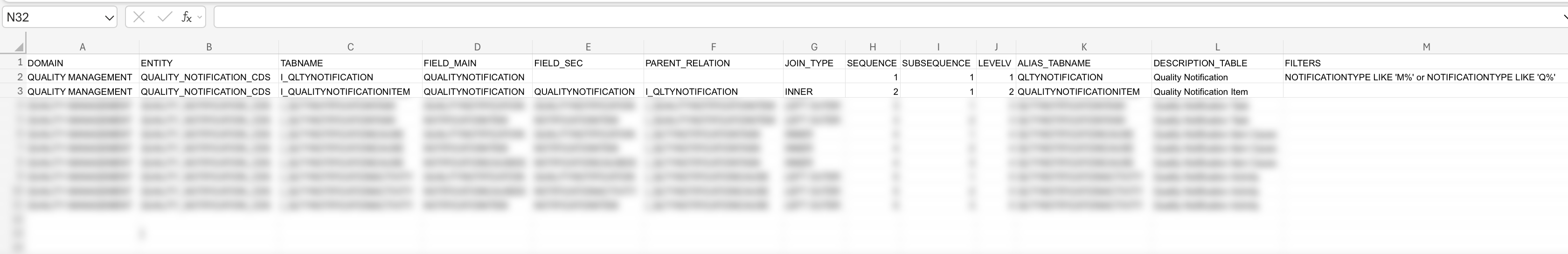Click the enter checkmark icon in formula bar

(x=164, y=17)
